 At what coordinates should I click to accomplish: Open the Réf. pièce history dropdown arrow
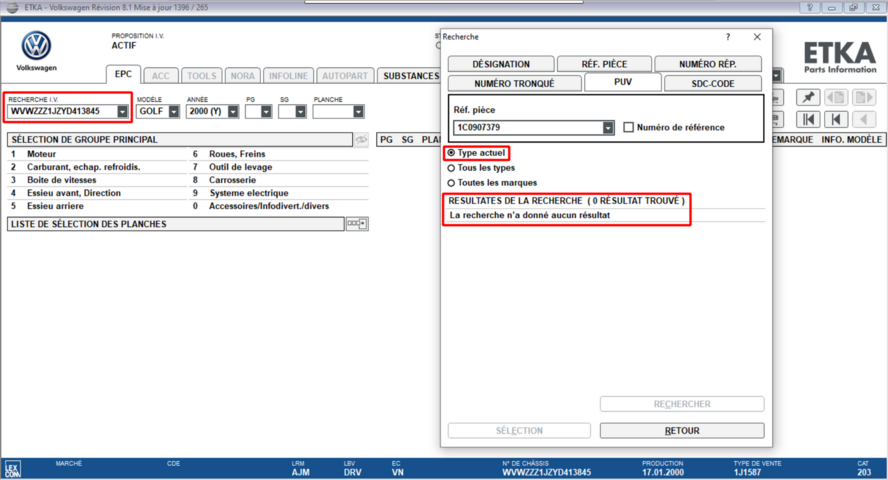click(608, 127)
